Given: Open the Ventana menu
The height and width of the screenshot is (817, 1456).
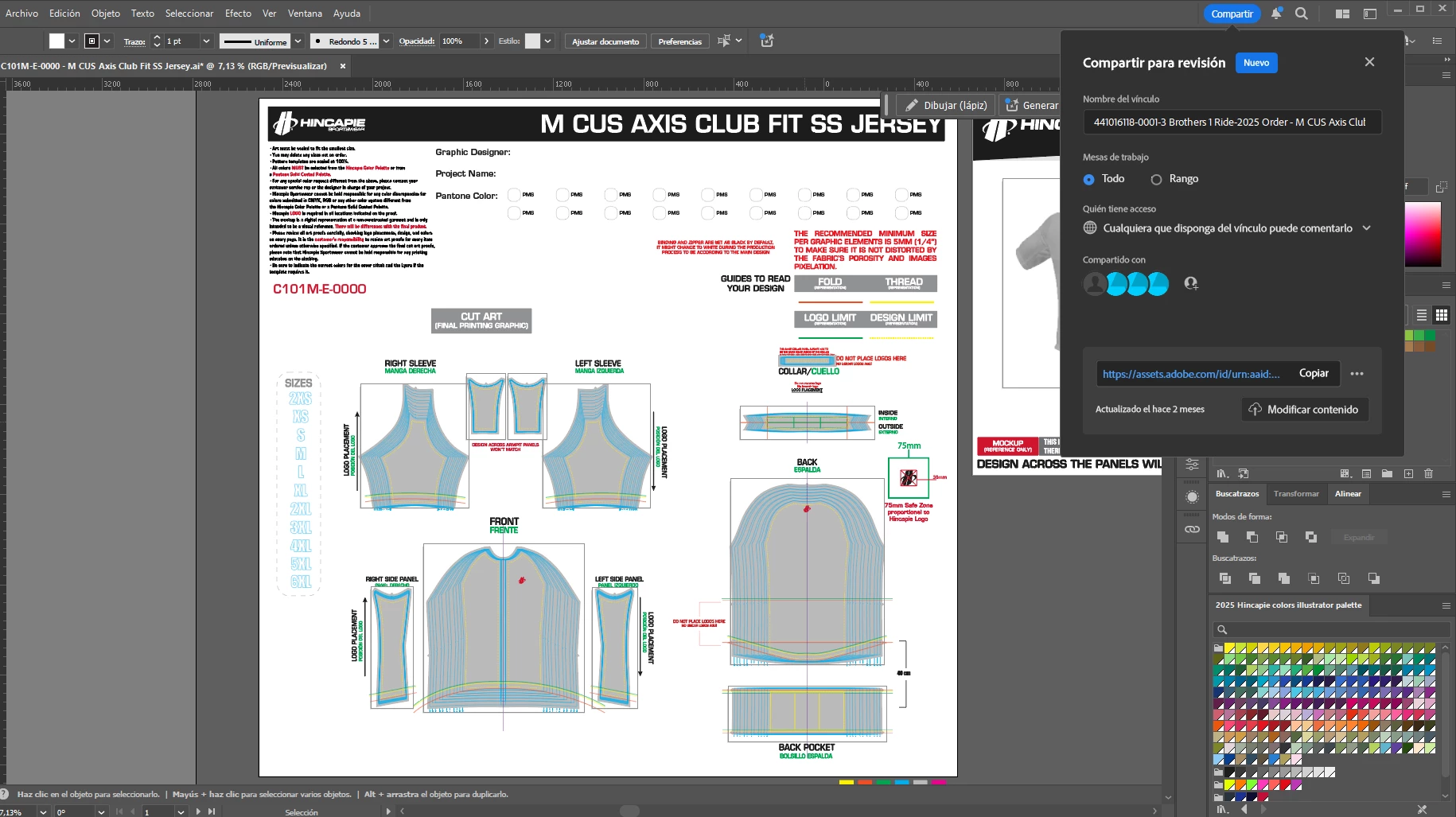Looking at the screenshot, I should point(305,14).
